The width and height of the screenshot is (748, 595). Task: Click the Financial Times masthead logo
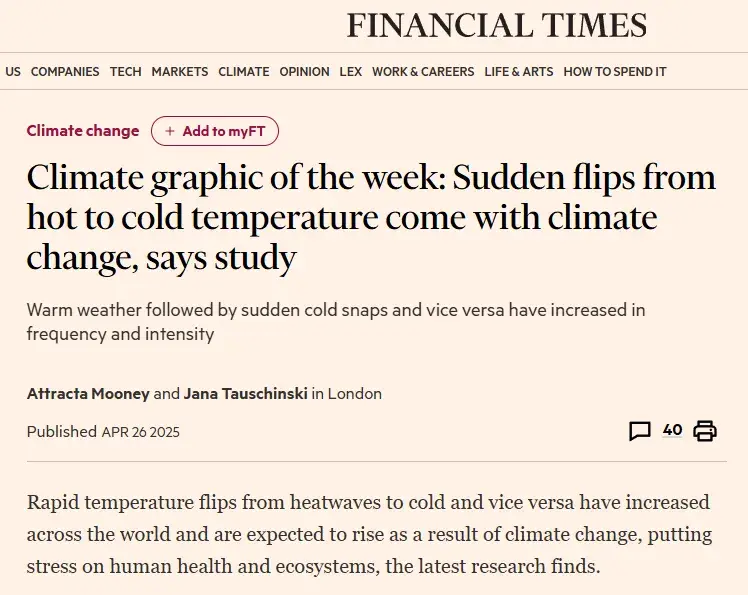click(497, 25)
